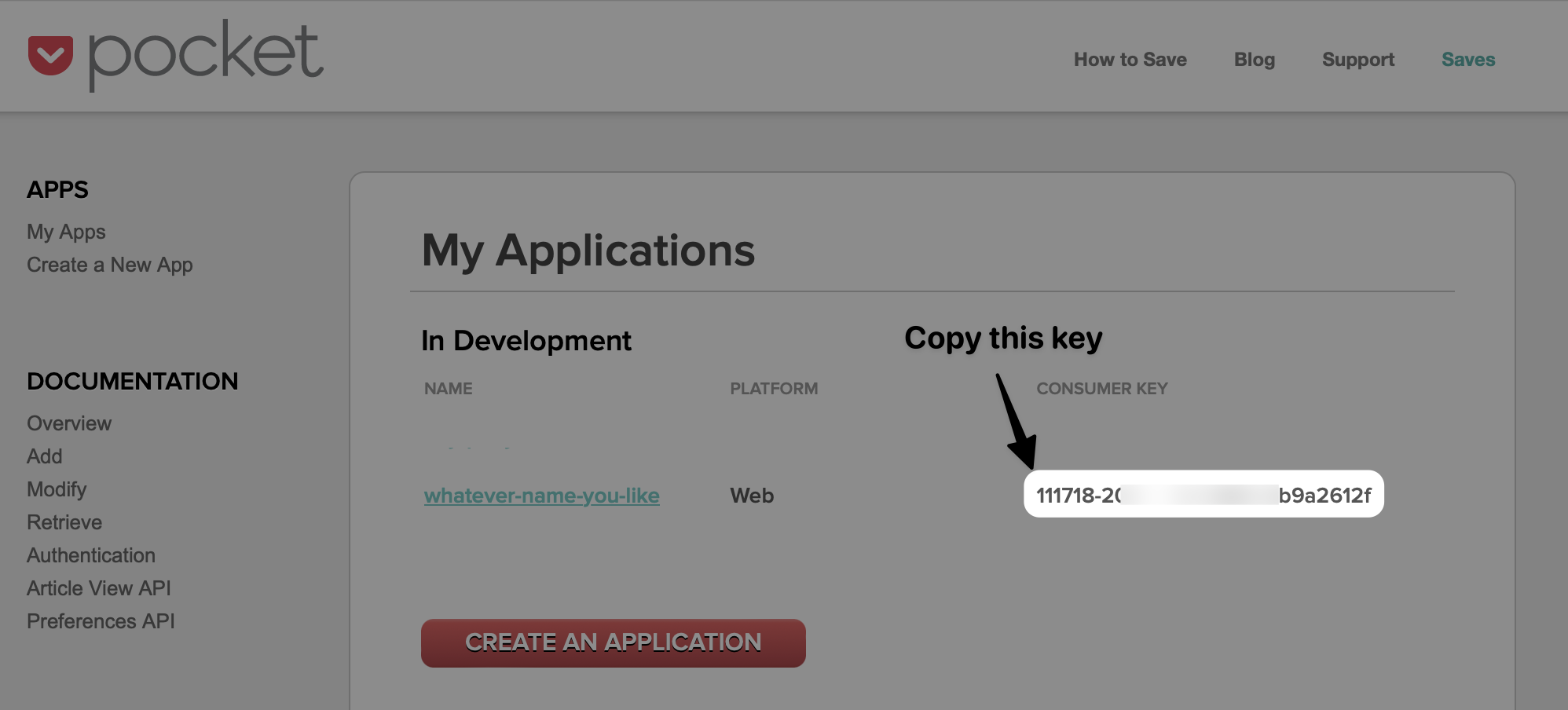Click the pocket wordmark text
This screenshot has width=1568, height=710.
[x=205, y=55]
